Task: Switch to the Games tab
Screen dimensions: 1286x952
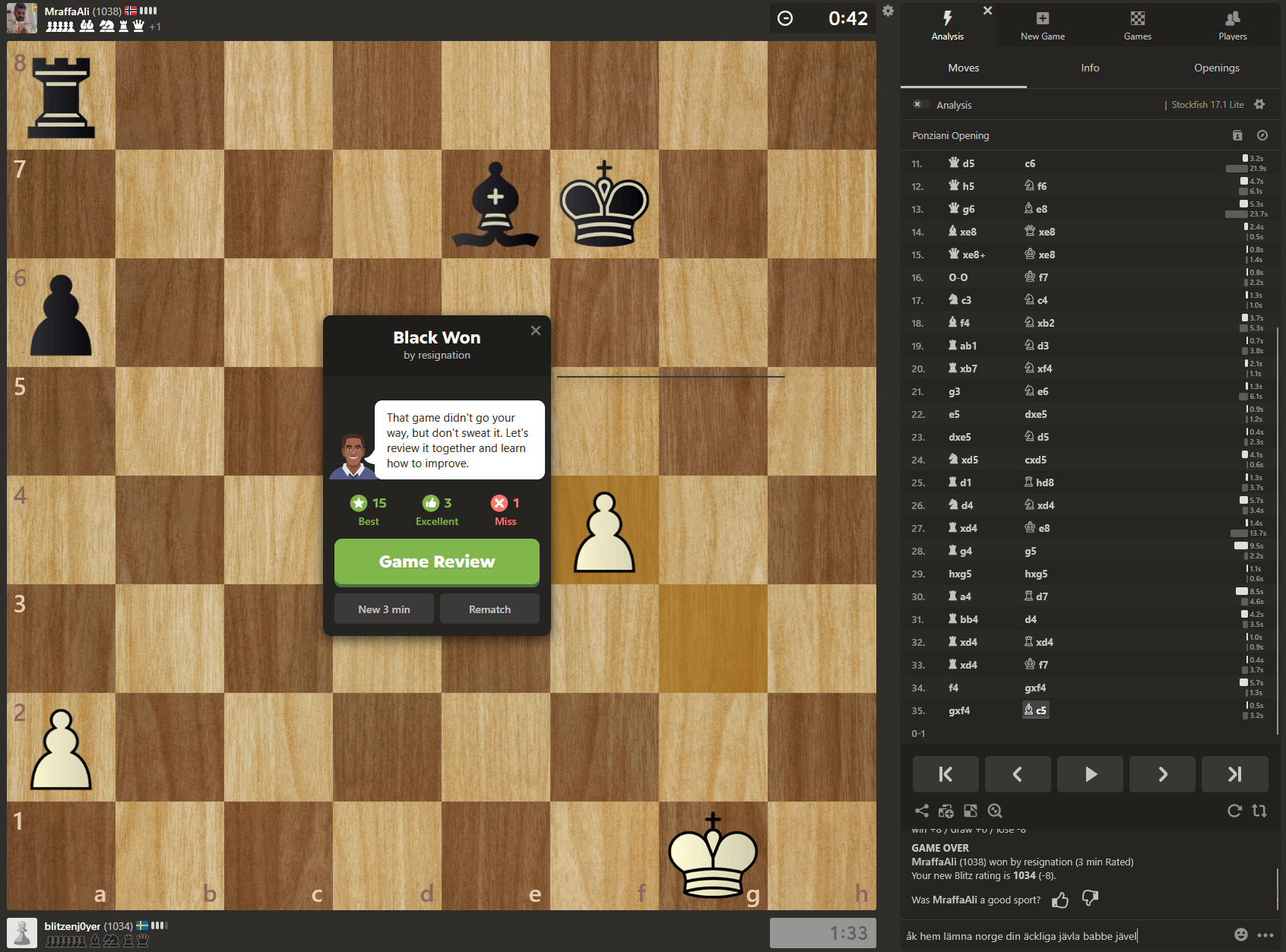Action: (x=1138, y=25)
